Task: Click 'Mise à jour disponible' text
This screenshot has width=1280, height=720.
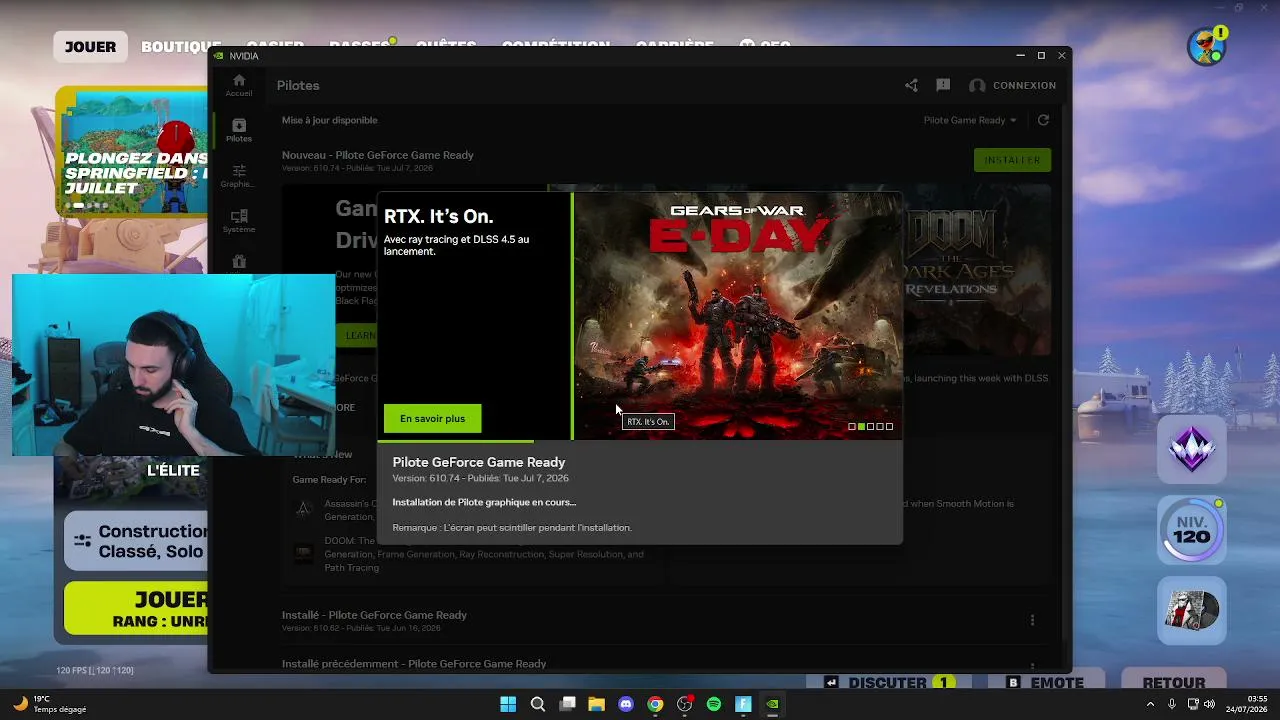Action: click(x=330, y=120)
